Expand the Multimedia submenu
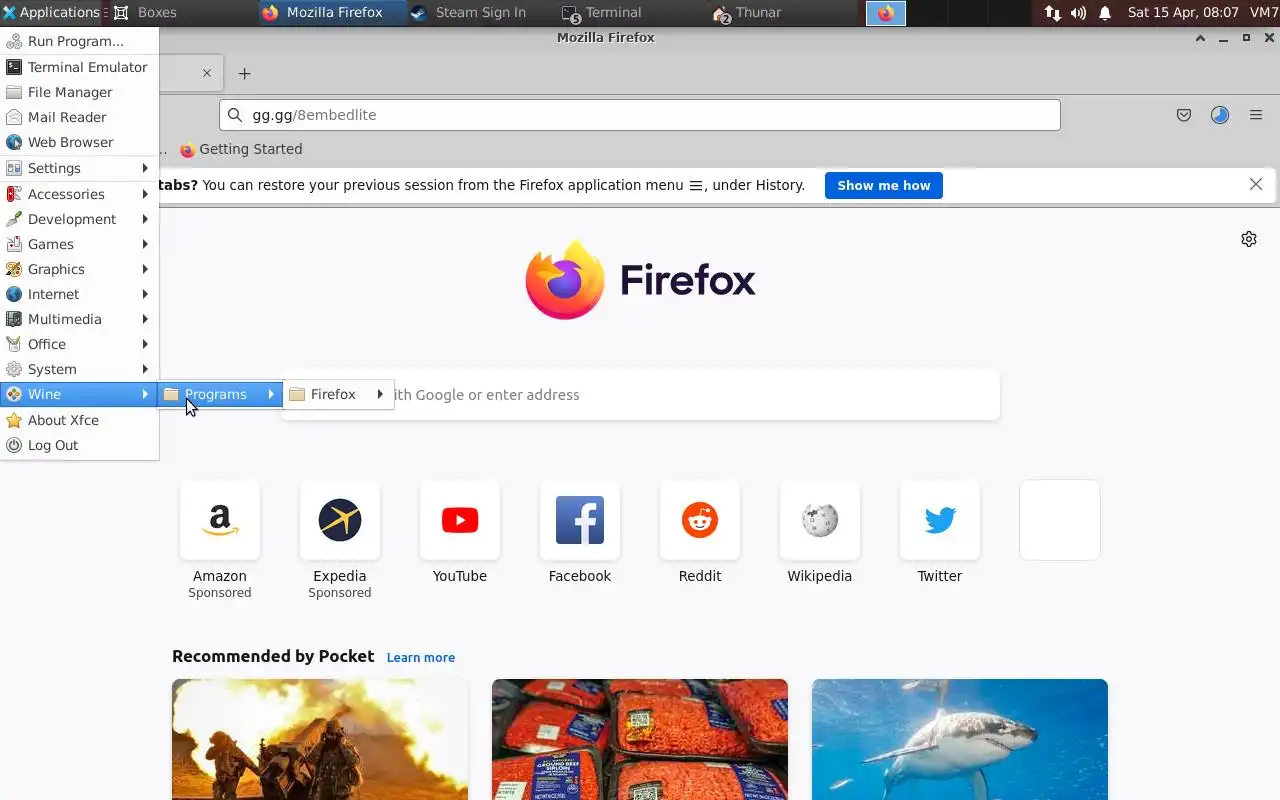 [x=79, y=319]
